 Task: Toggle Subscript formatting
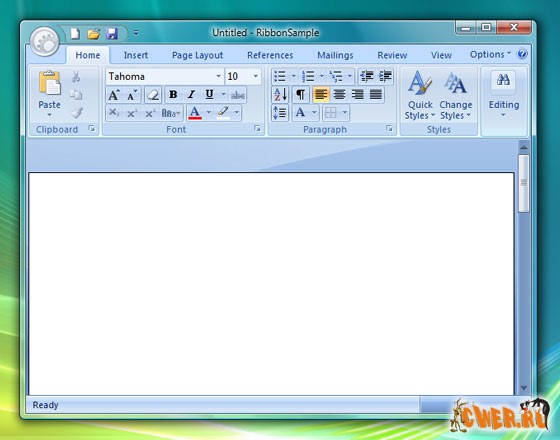[x=114, y=113]
